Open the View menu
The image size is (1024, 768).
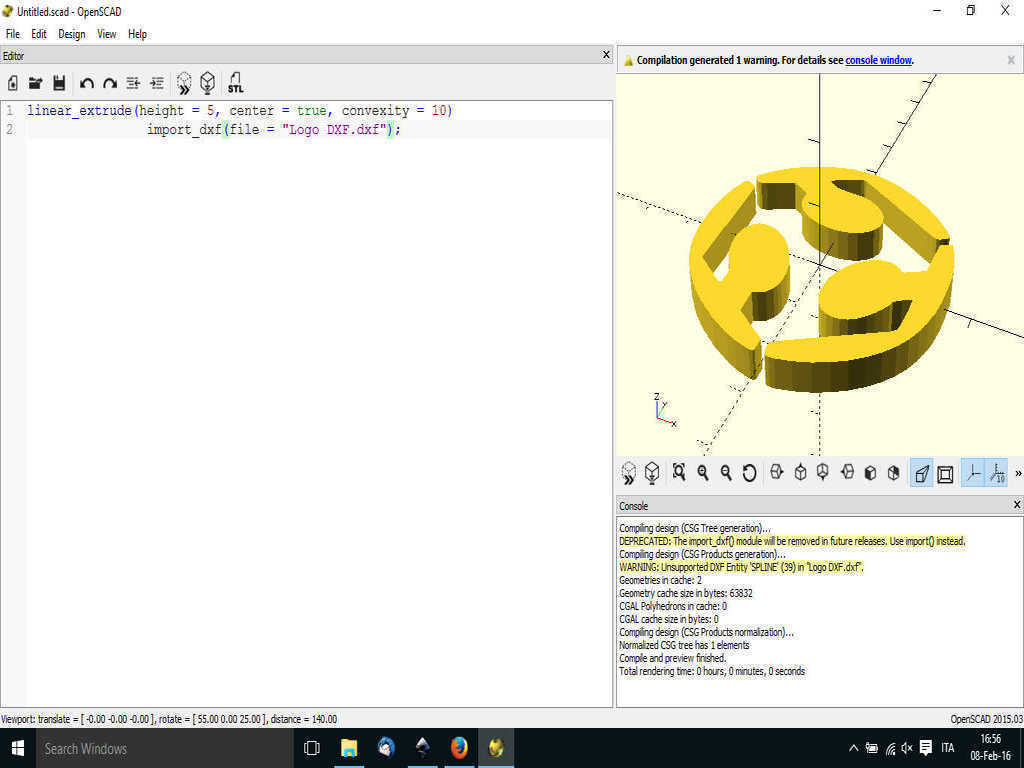coord(106,34)
